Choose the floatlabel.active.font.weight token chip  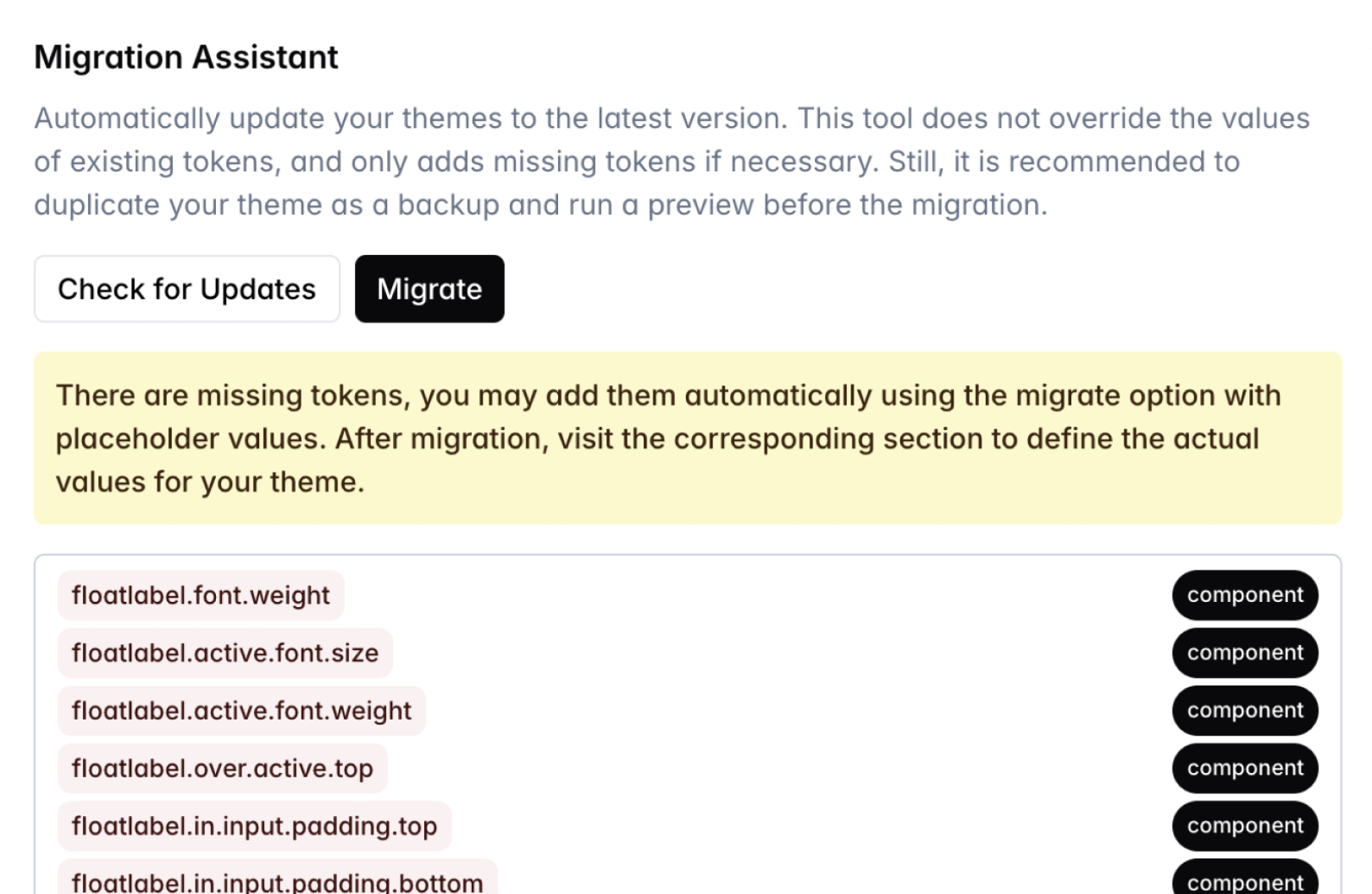pyautogui.click(x=241, y=710)
